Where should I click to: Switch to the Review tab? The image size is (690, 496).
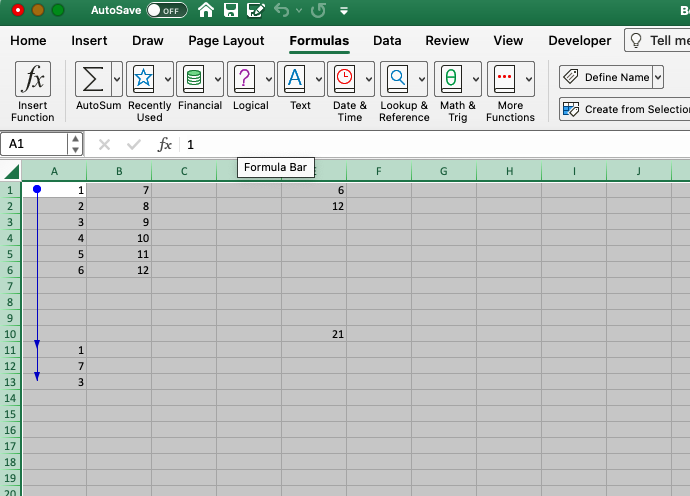[447, 40]
